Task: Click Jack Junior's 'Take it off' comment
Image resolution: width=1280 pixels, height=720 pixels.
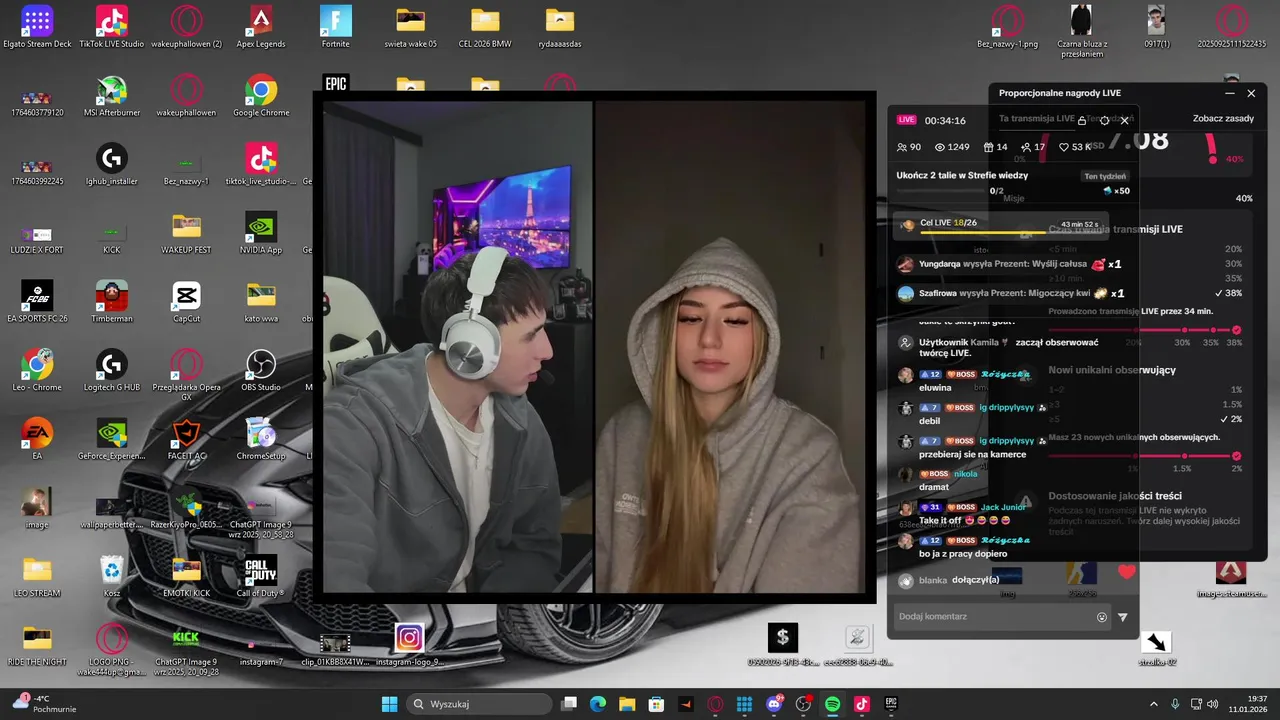Action: click(x=965, y=514)
